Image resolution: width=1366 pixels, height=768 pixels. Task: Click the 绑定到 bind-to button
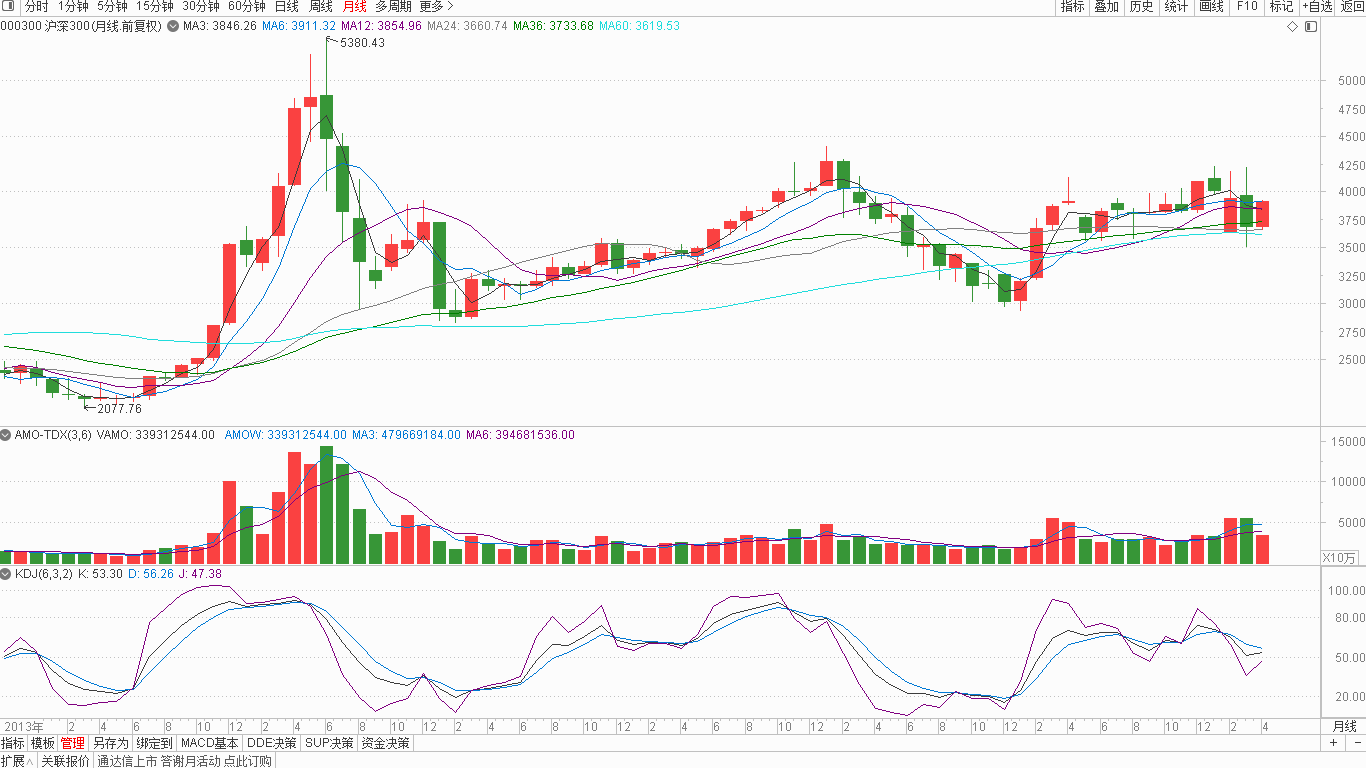pyautogui.click(x=154, y=743)
